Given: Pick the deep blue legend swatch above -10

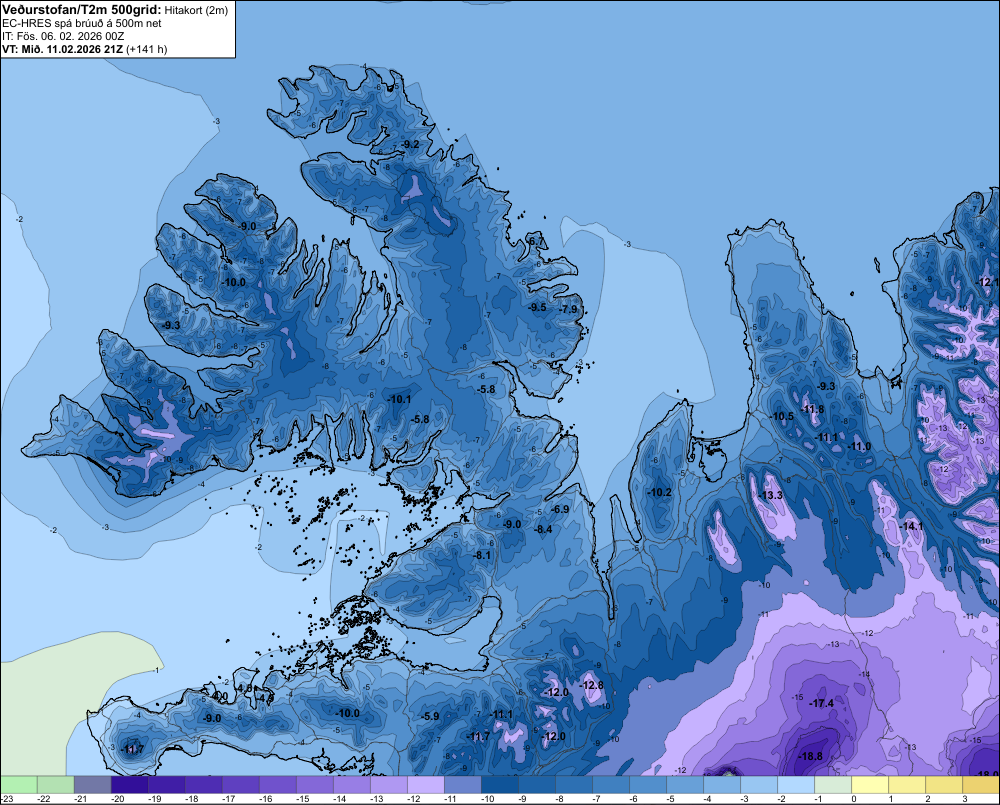Looking at the screenshot, I should click(x=500, y=784).
